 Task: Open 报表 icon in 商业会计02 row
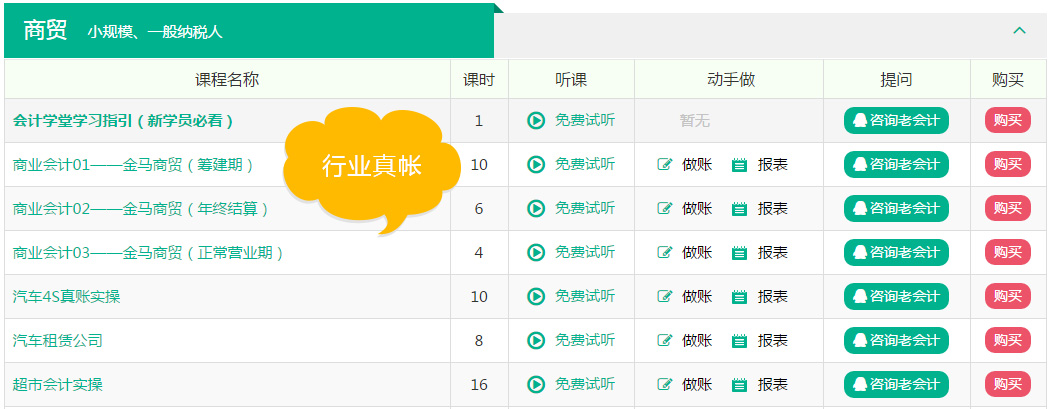pyautogui.click(x=739, y=209)
